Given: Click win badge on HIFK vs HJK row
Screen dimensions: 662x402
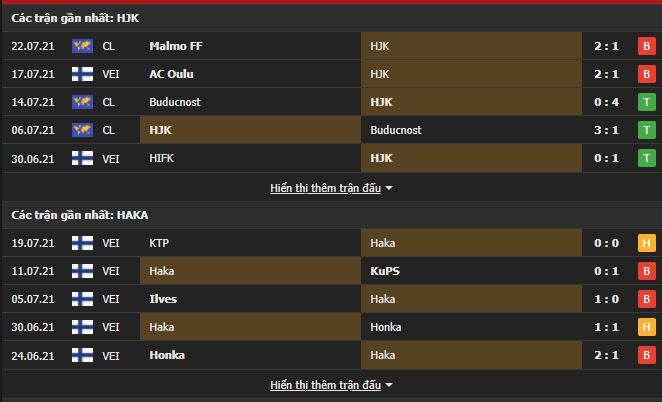Looking at the screenshot, I should [x=646, y=158].
